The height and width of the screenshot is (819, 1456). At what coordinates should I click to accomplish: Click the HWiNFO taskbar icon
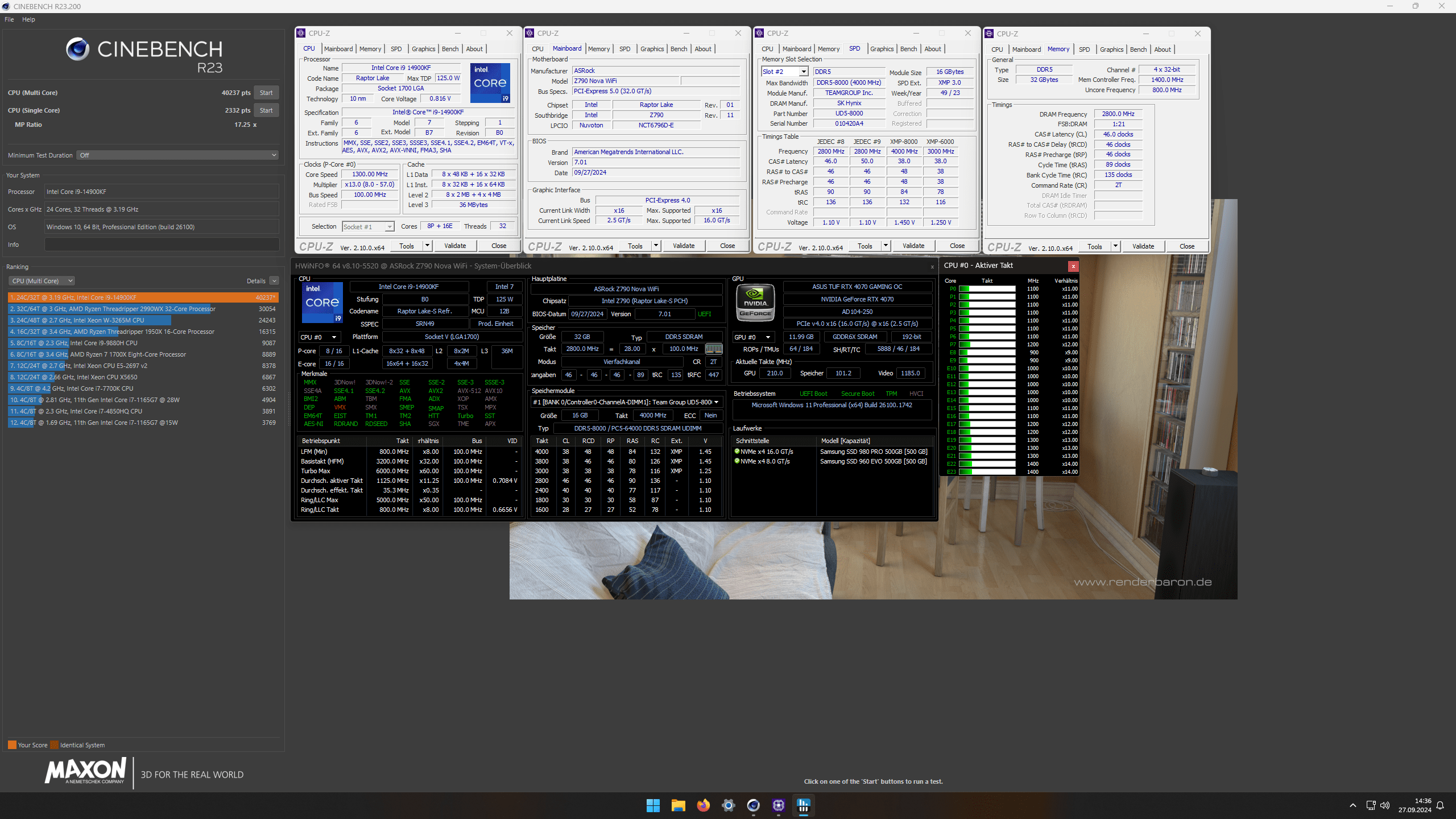(803, 805)
